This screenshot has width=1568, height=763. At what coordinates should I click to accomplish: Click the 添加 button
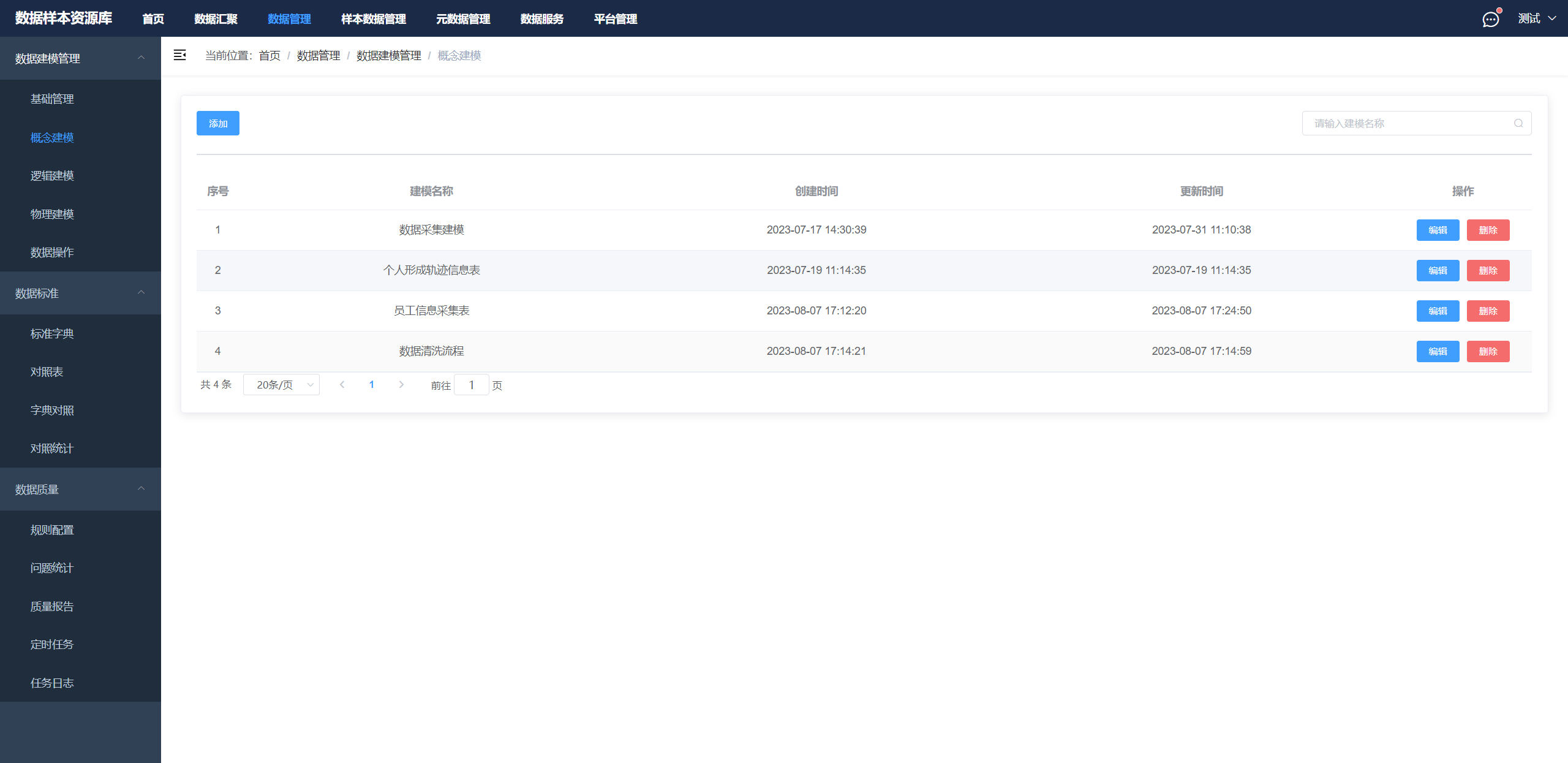218,123
